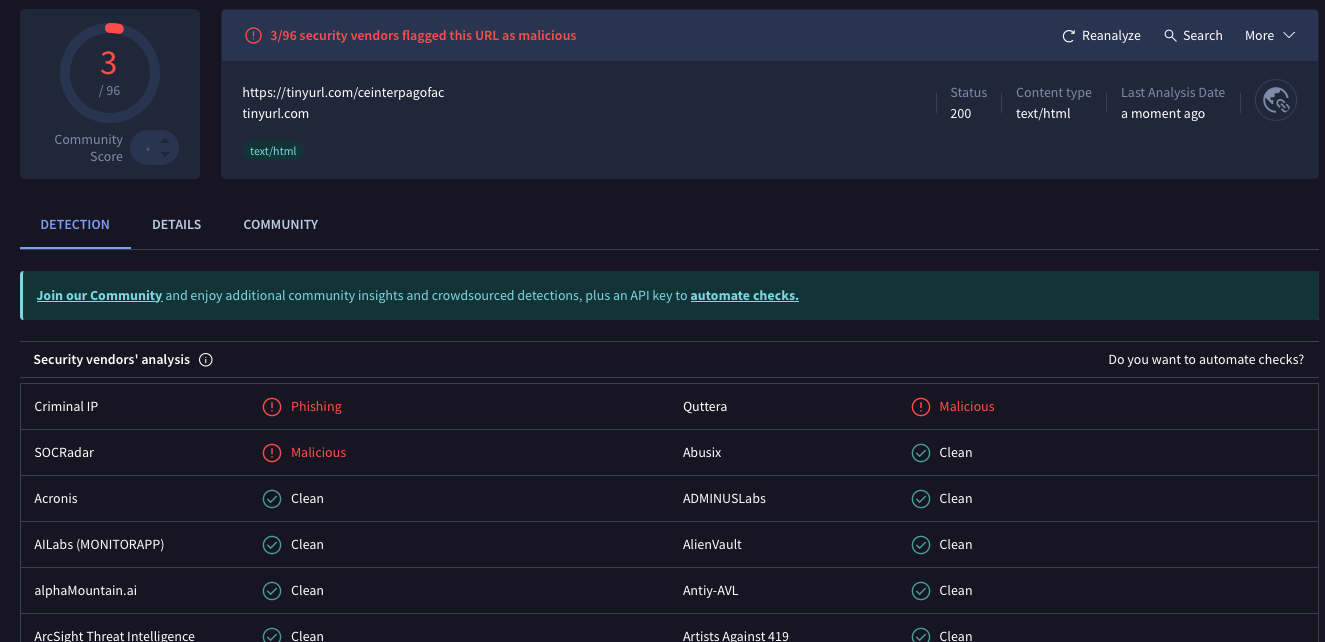Screen dimensions: 1325x642
Task: Click the Antiy-AVL vendor name
Action: tap(711, 591)
